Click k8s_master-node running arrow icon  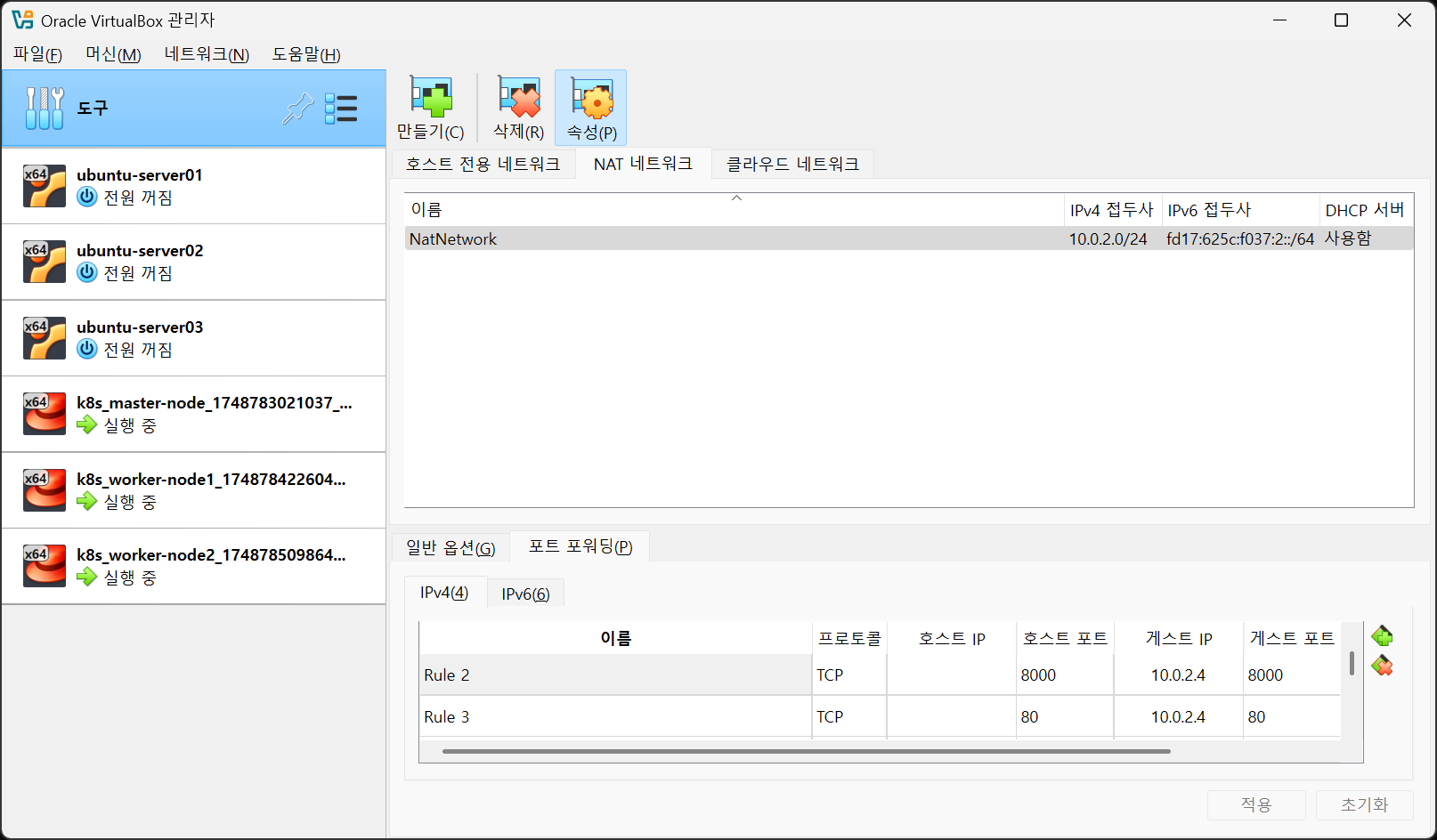(87, 424)
